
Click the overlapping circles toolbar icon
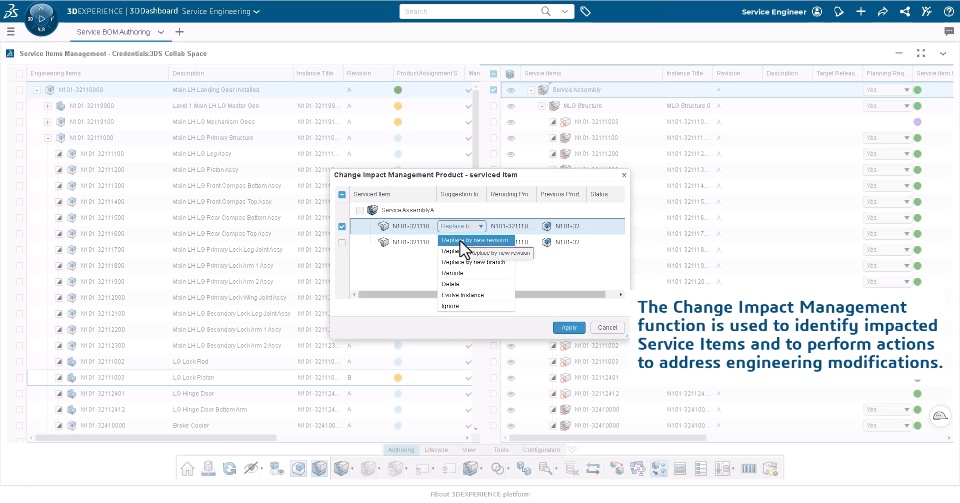[498, 469]
